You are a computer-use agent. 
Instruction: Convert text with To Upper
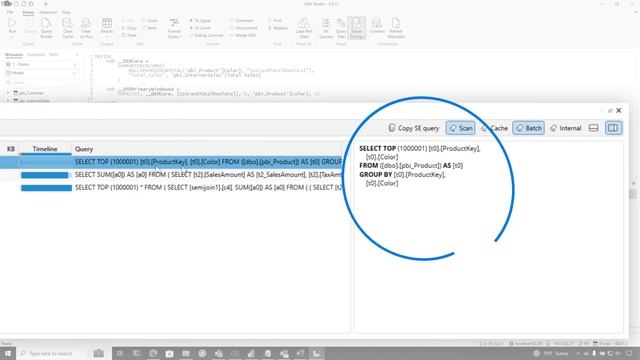[200, 20]
